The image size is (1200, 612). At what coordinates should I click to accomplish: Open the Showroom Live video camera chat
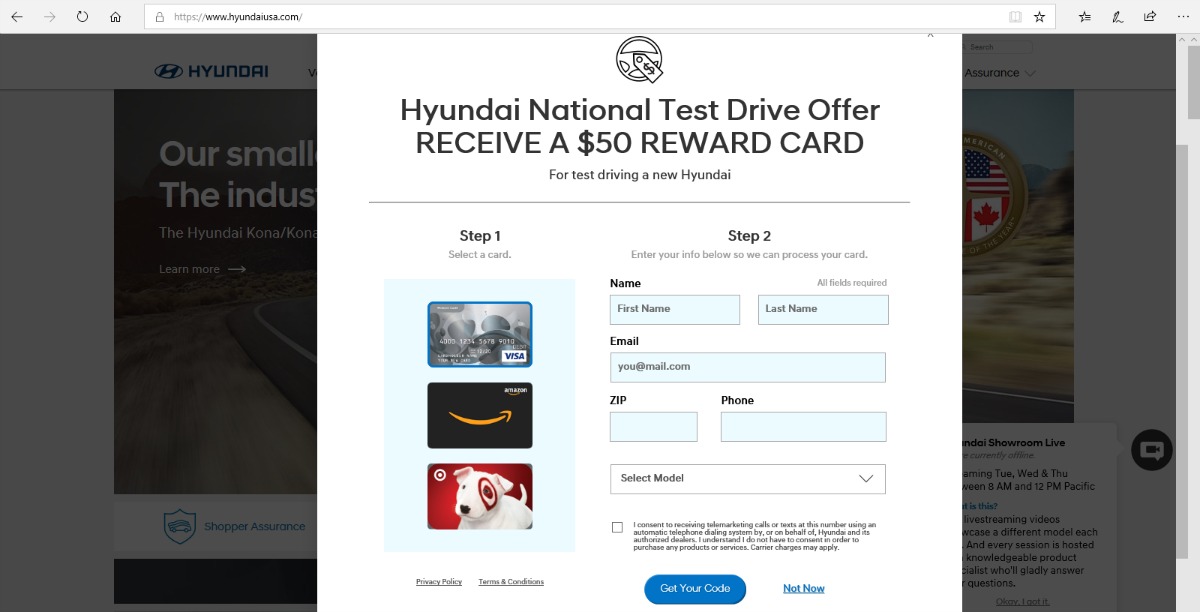(1151, 450)
